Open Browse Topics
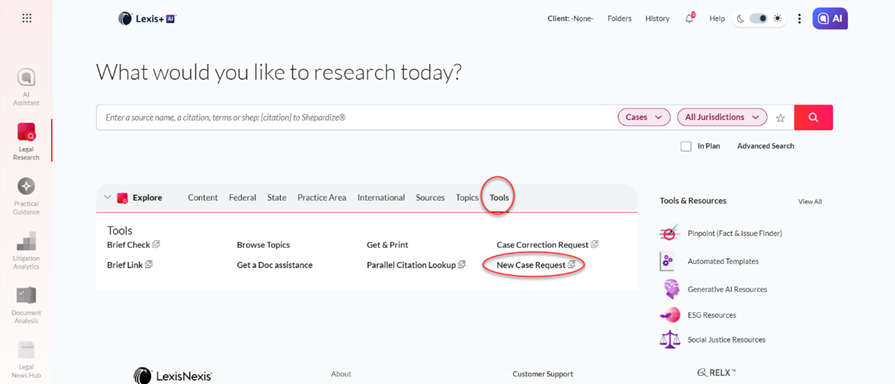 [x=263, y=245]
